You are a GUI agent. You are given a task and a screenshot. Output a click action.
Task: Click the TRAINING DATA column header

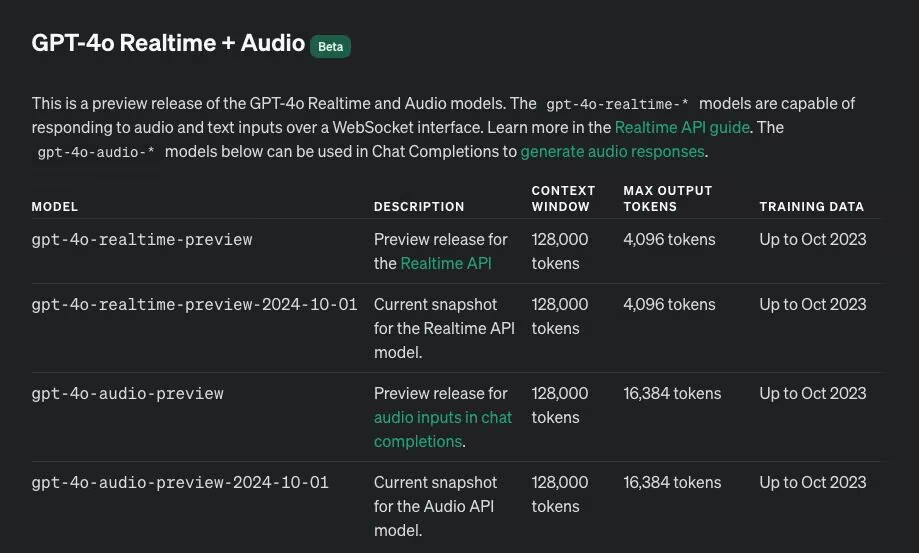[x=812, y=207]
